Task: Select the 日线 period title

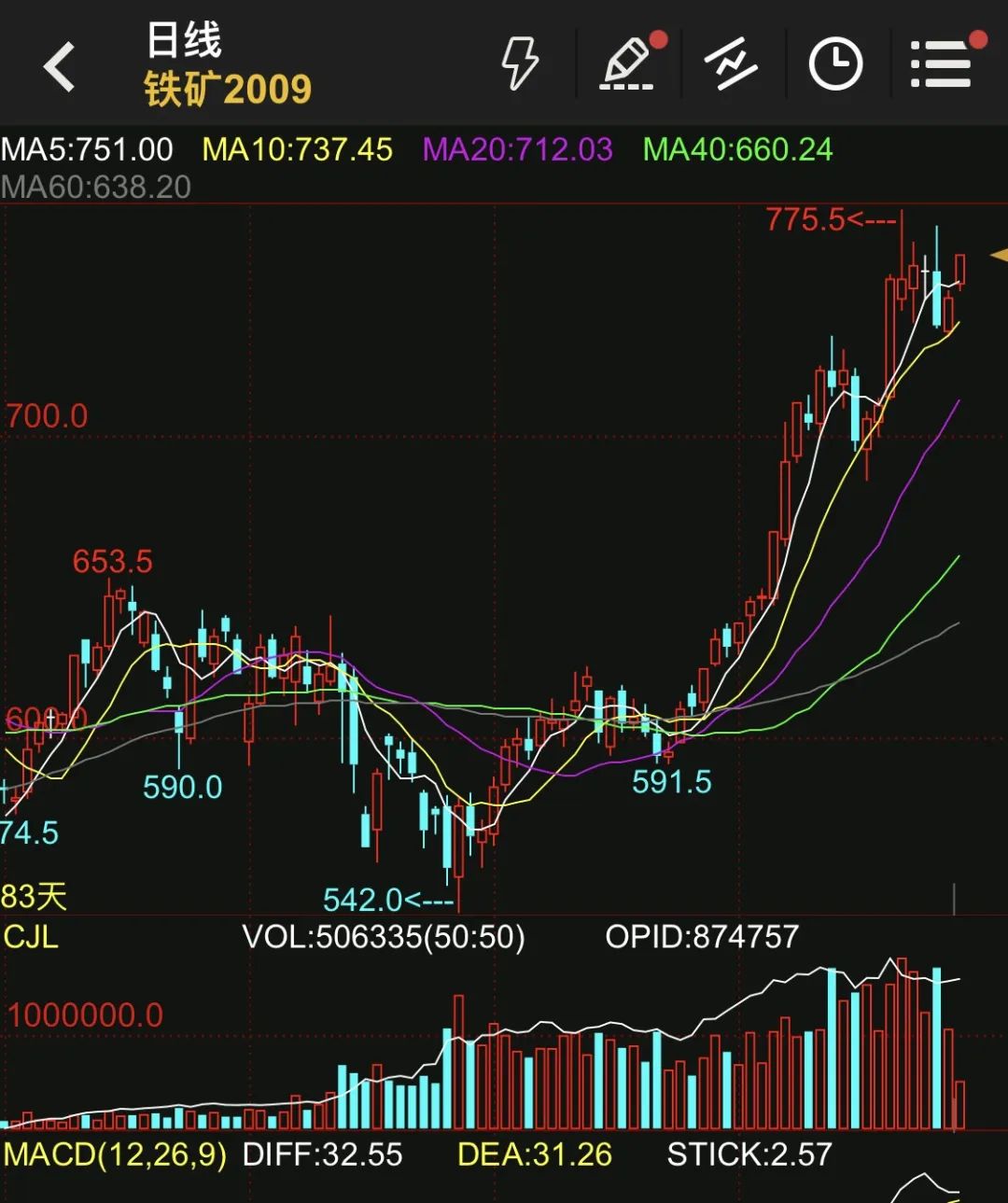Action: pos(184,40)
